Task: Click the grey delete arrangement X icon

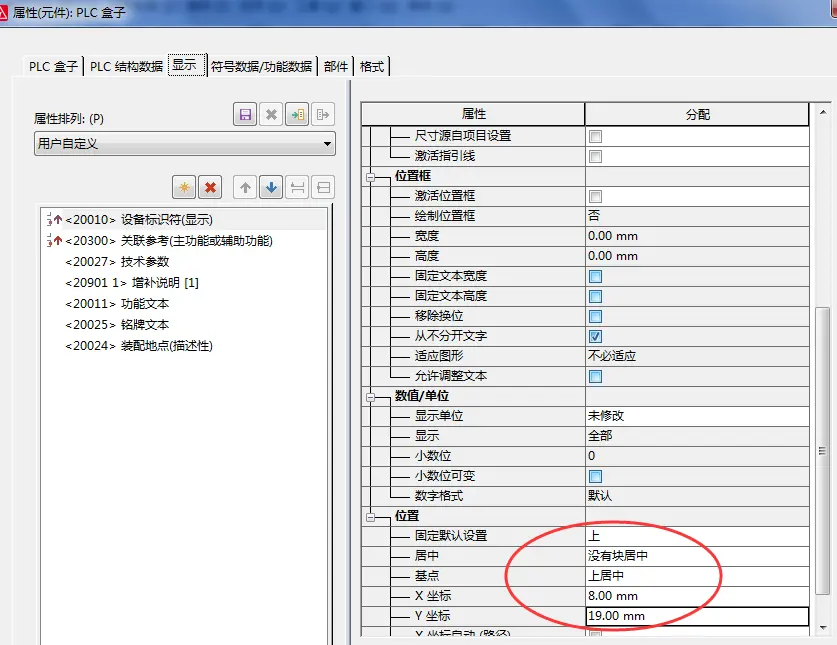Action: [x=271, y=114]
